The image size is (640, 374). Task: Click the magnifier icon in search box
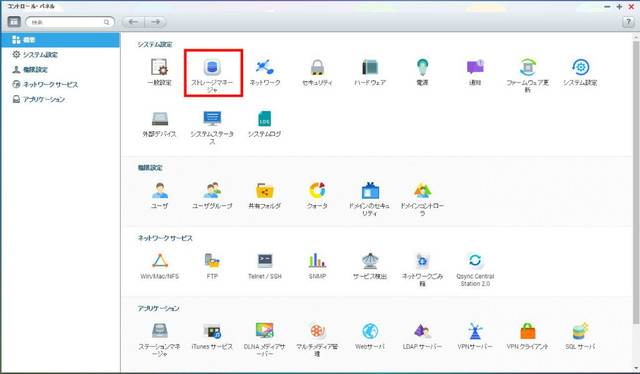107,22
